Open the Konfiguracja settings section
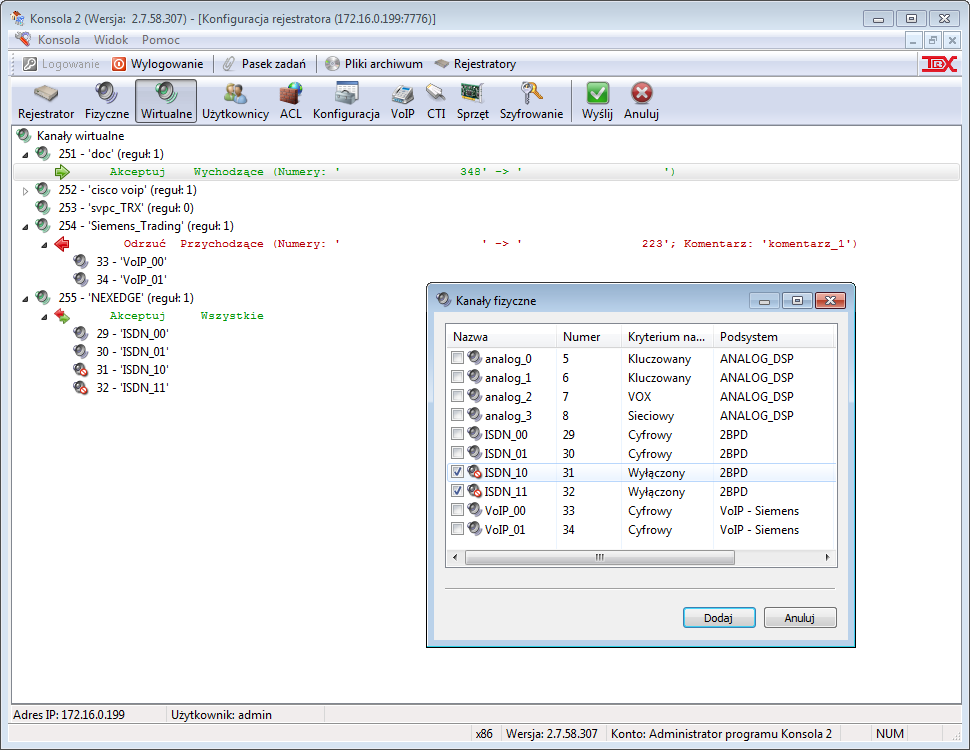Image resolution: width=970 pixels, height=750 pixels. pyautogui.click(x=346, y=101)
